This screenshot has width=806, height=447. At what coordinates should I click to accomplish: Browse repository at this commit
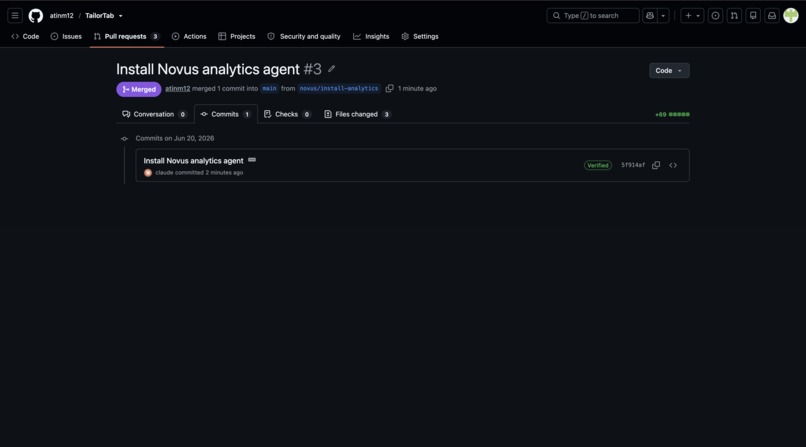673,165
